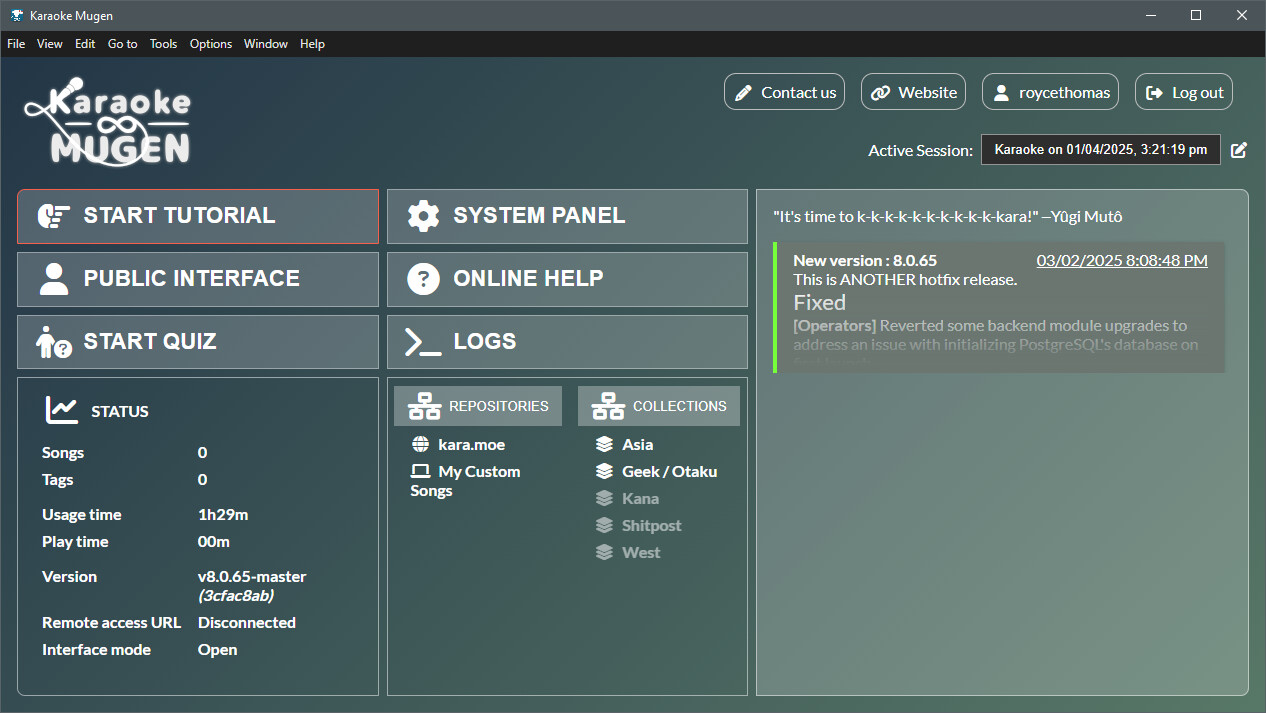The height and width of the screenshot is (713, 1266).
Task: Open the Public Interface button
Action: [x=198, y=279]
